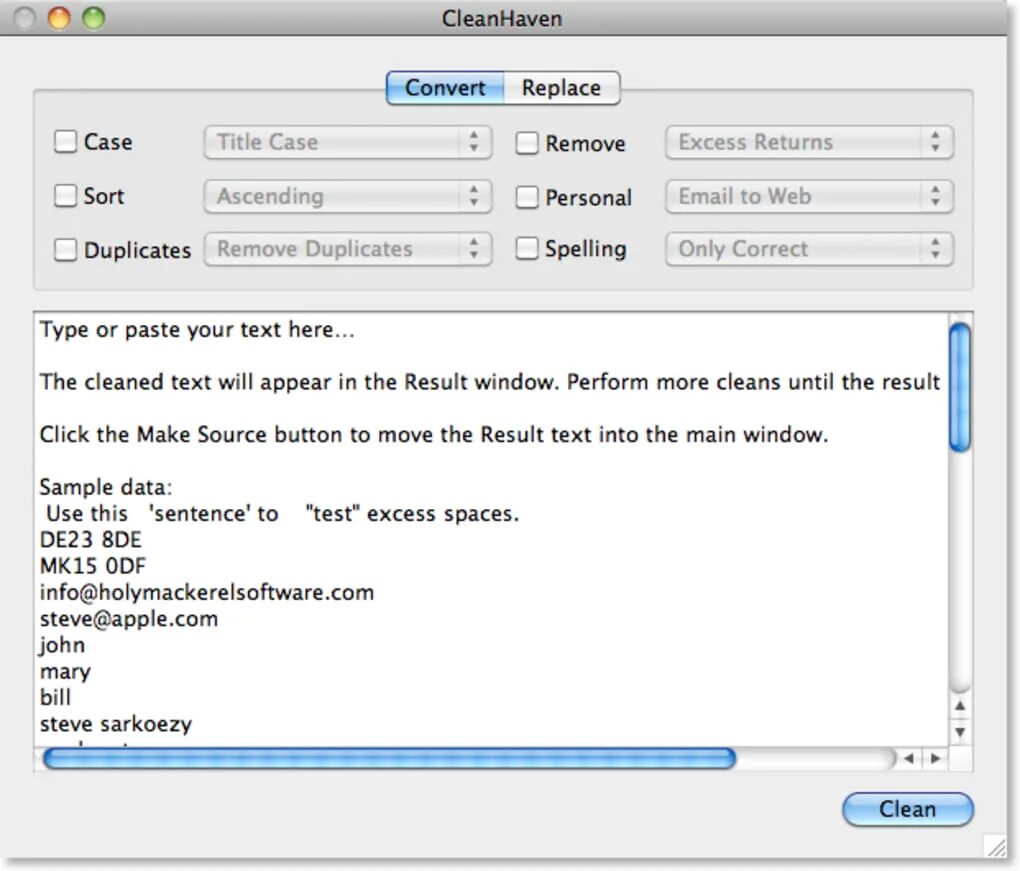Click the 'steve sarkoezy' line
Screen dimensions: 1020x871
coord(116,724)
